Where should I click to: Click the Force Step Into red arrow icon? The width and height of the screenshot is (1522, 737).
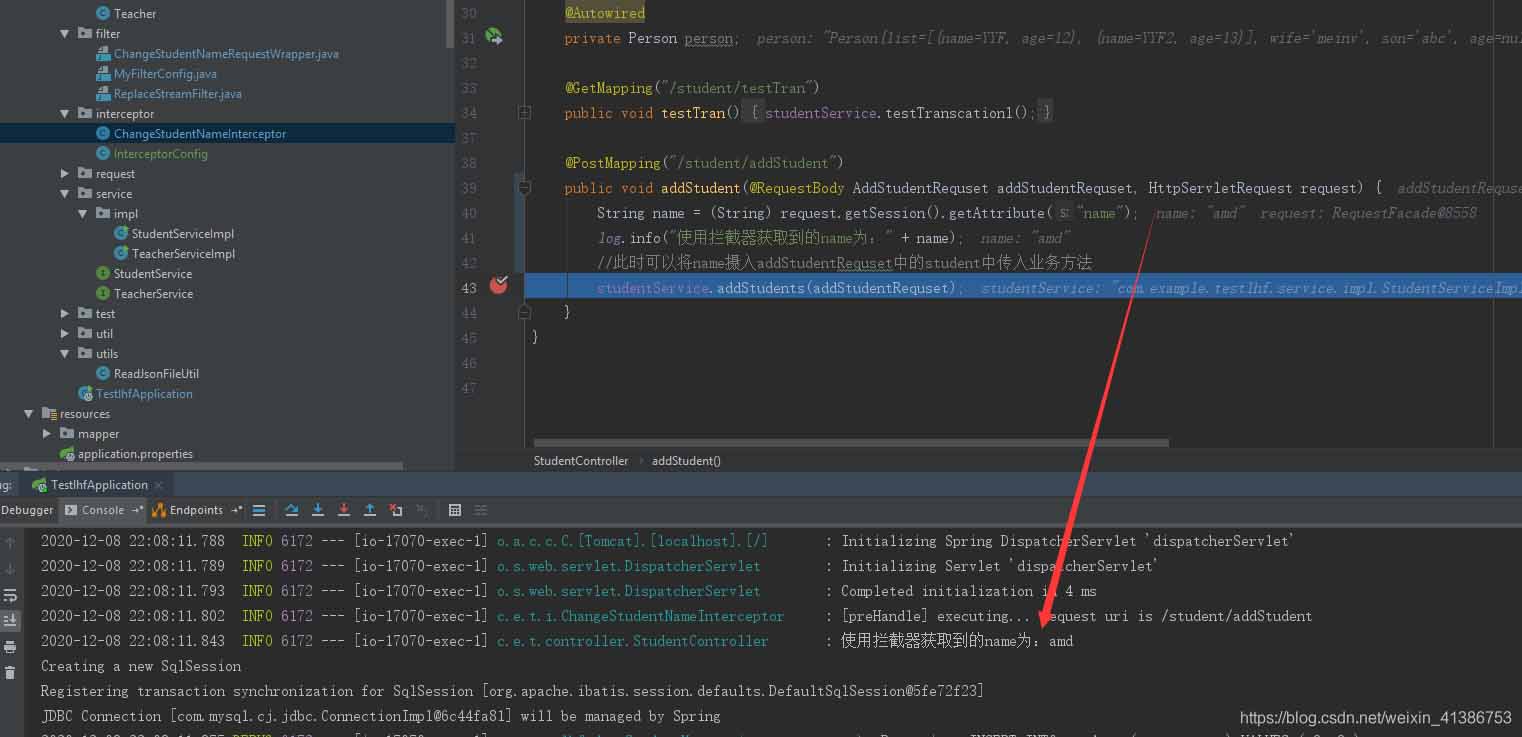click(x=345, y=510)
